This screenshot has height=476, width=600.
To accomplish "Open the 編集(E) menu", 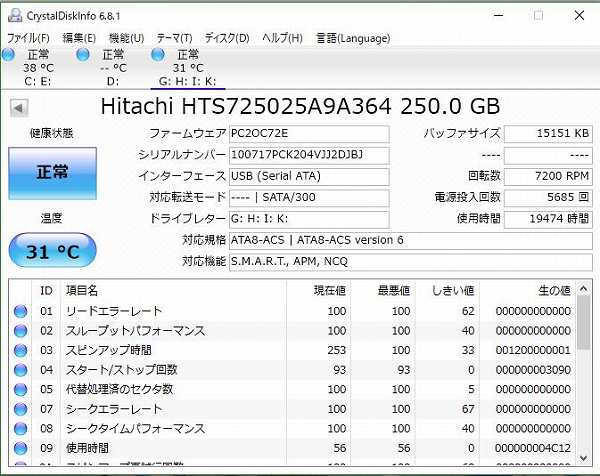I will point(79,38).
